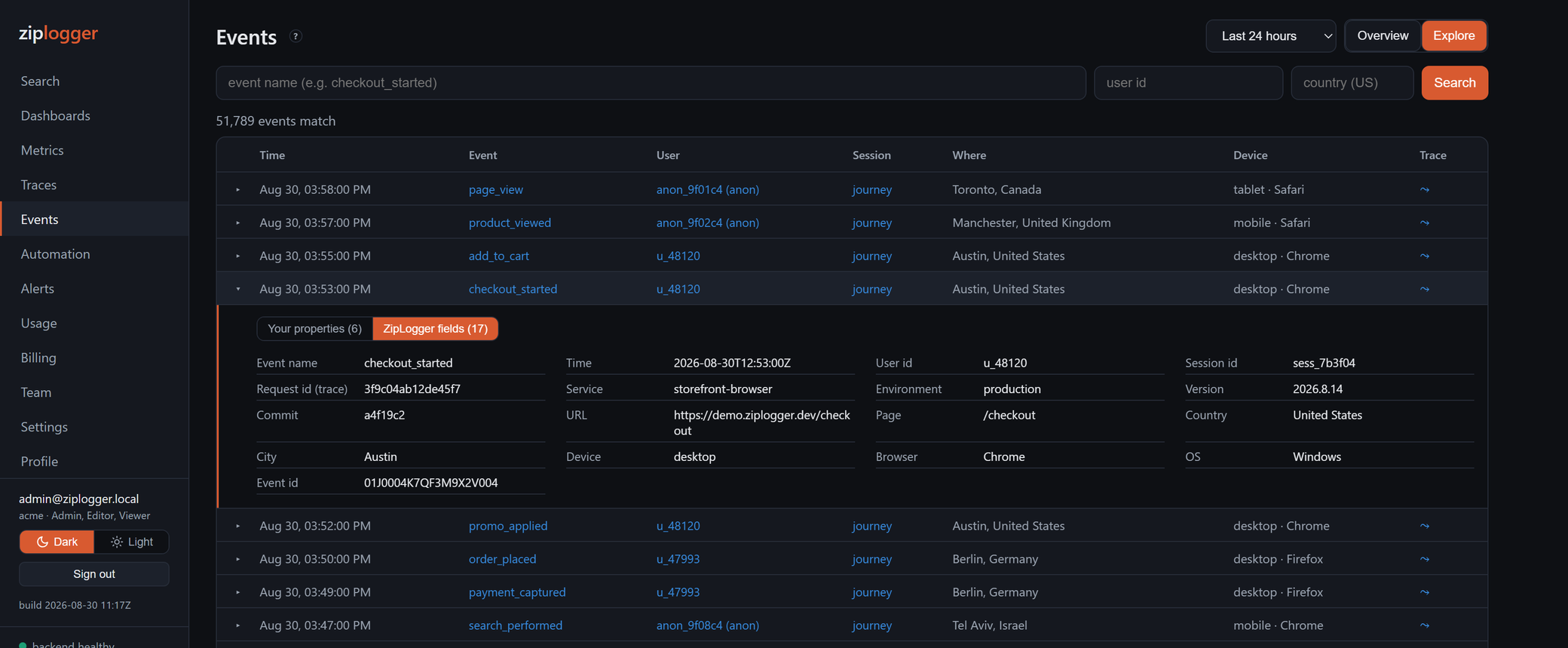Click Commit value a4f19c2
The image size is (1568, 648).
pyautogui.click(x=384, y=415)
